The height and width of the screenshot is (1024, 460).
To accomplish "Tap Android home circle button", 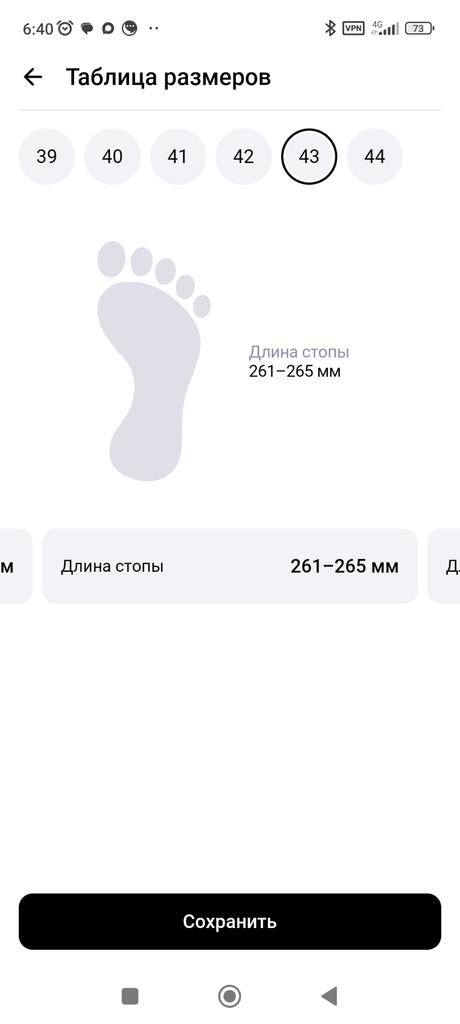I will (x=229, y=996).
